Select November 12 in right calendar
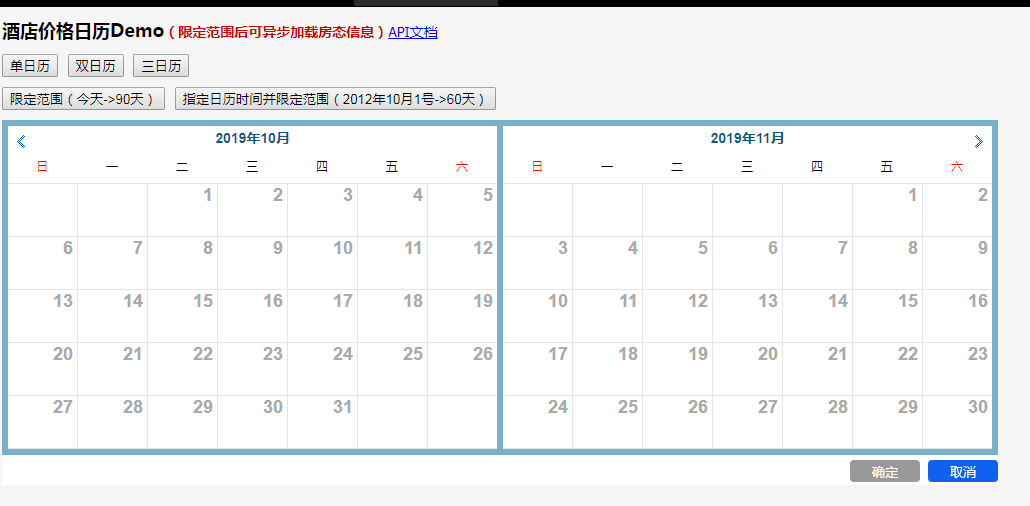1030x506 pixels. [677, 316]
